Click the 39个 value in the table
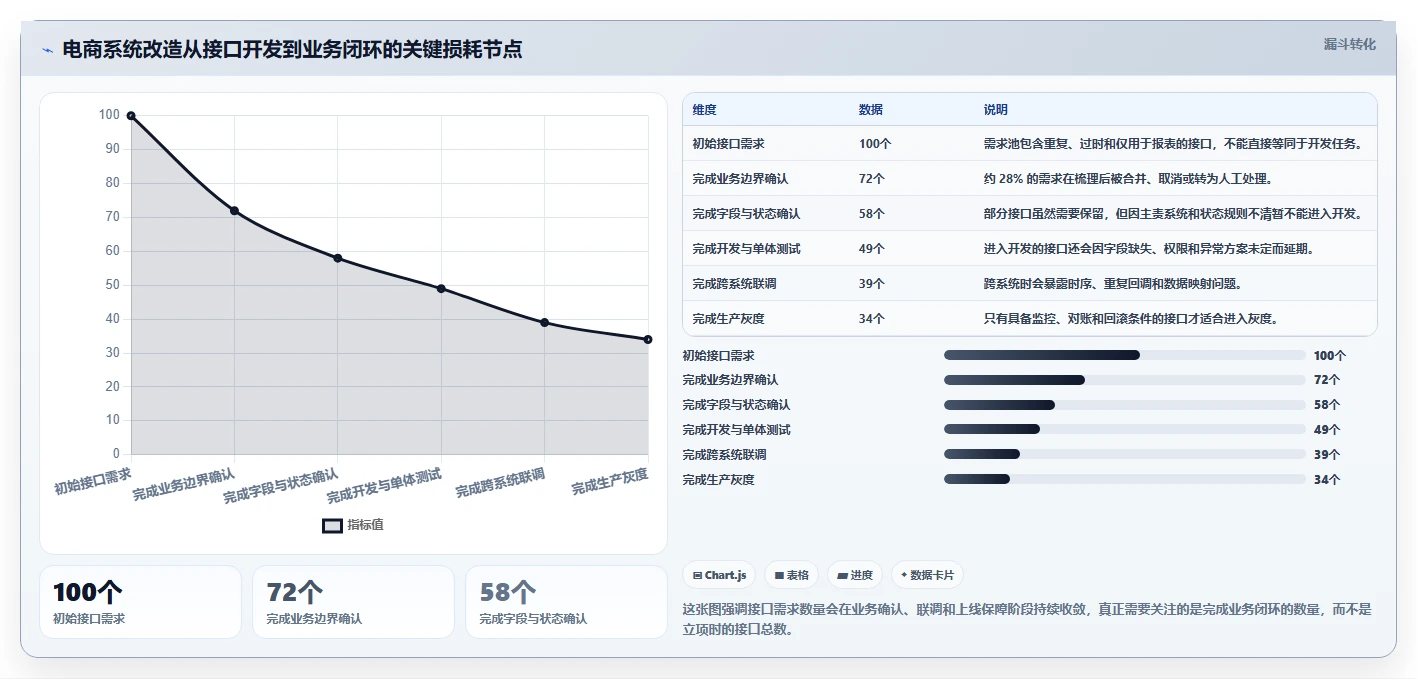Image resolution: width=1417 pixels, height=679 pixels. tap(871, 284)
